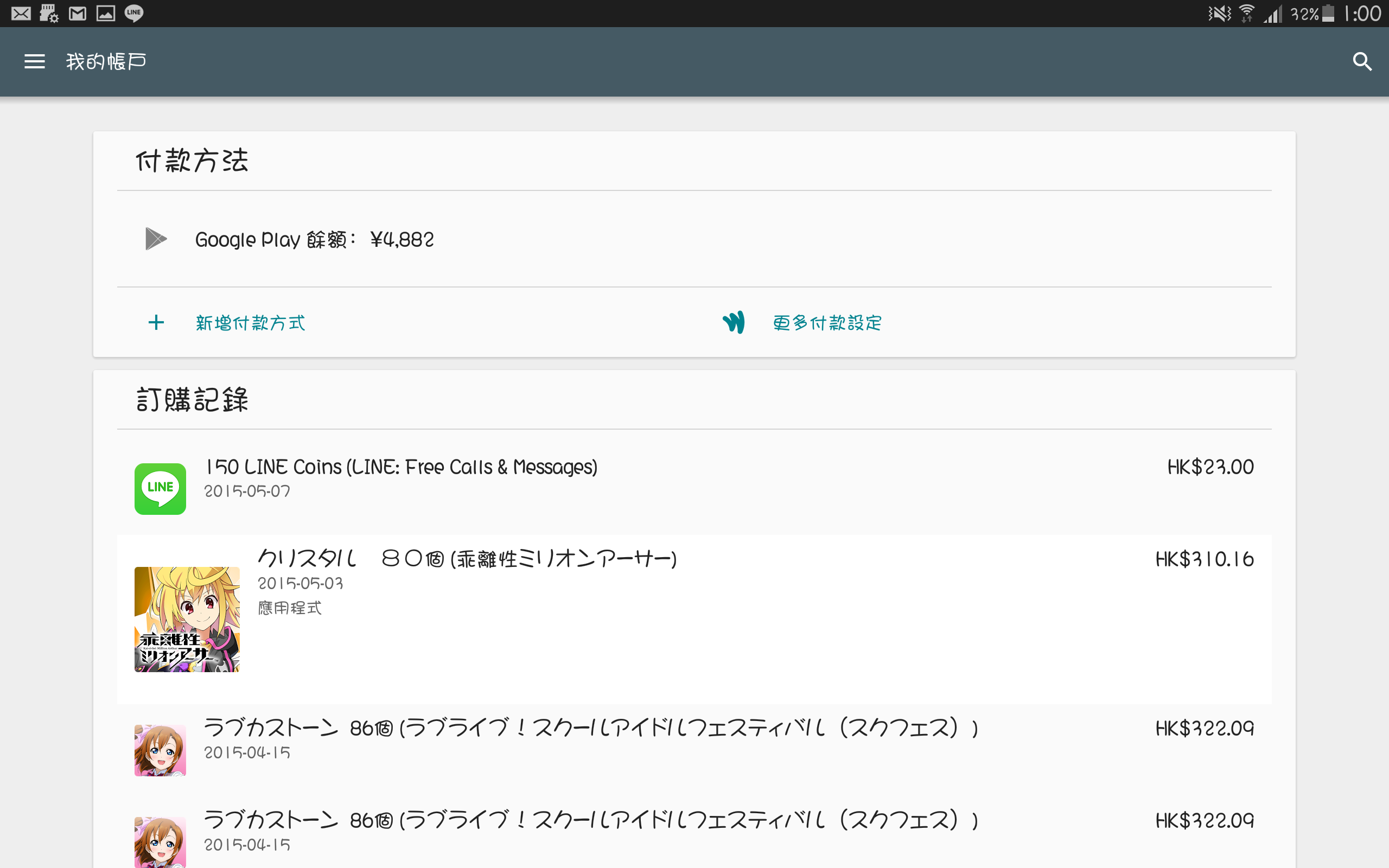Screen dimensions: 1389x868
Task: Click 新增付款方式 link
Action: point(250,323)
